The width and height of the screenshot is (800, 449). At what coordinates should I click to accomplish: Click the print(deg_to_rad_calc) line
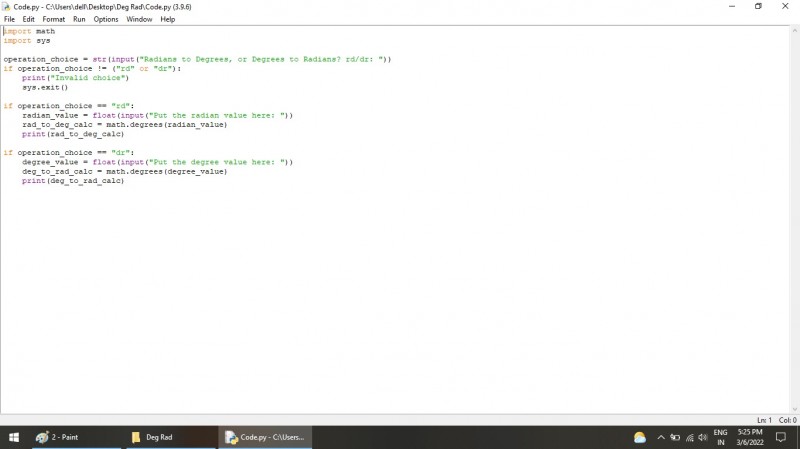pos(73,181)
